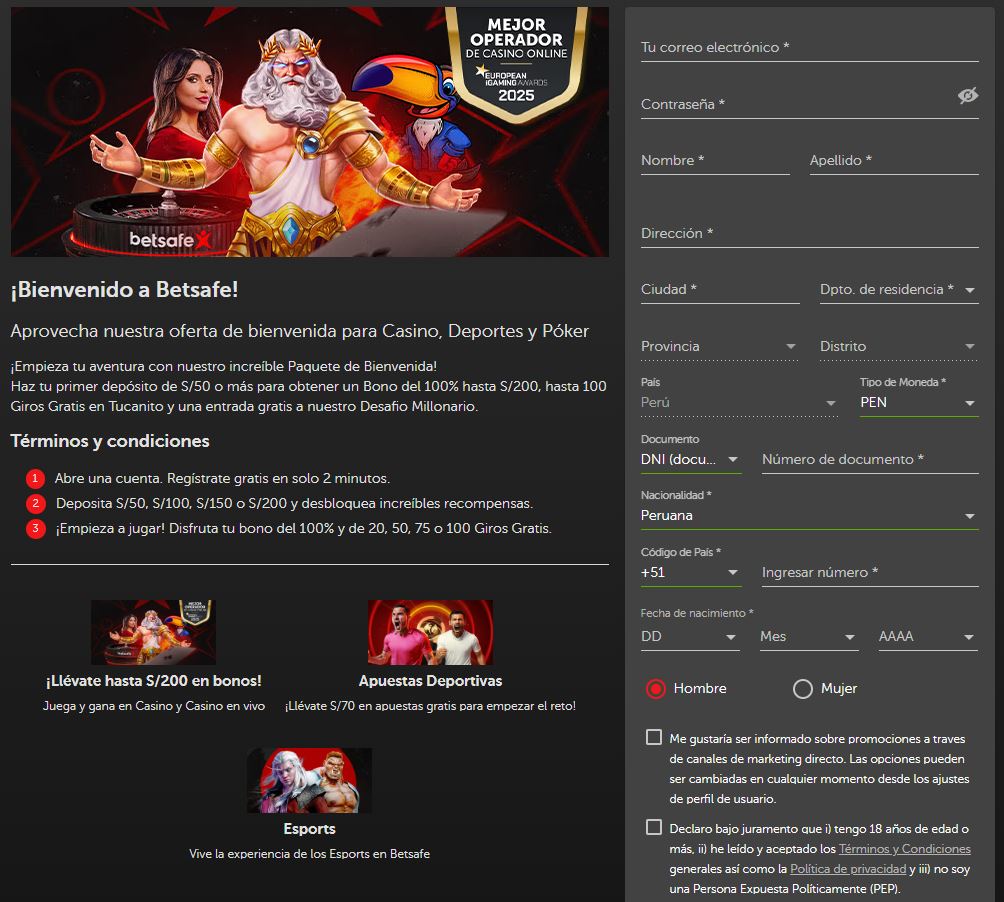
Task: Open the Esports promo image
Action: [x=309, y=781]
